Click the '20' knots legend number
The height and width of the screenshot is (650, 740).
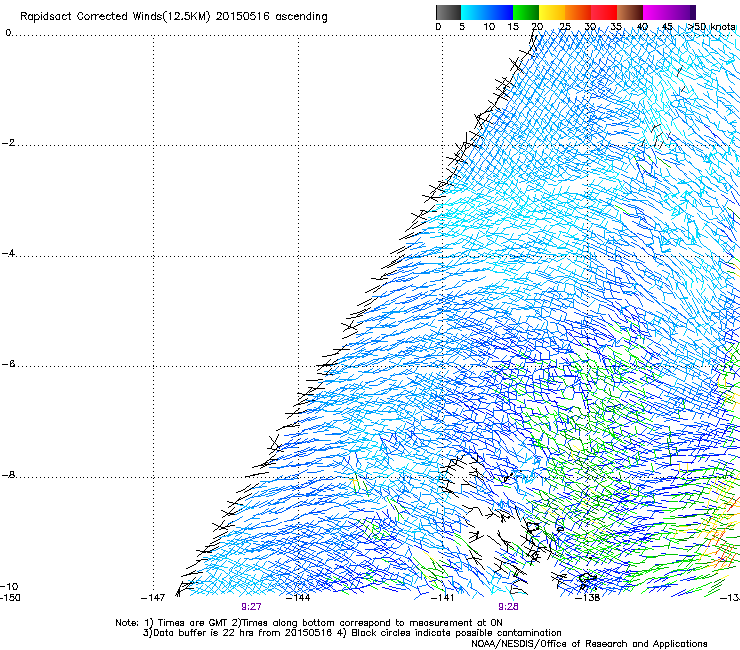538,27
